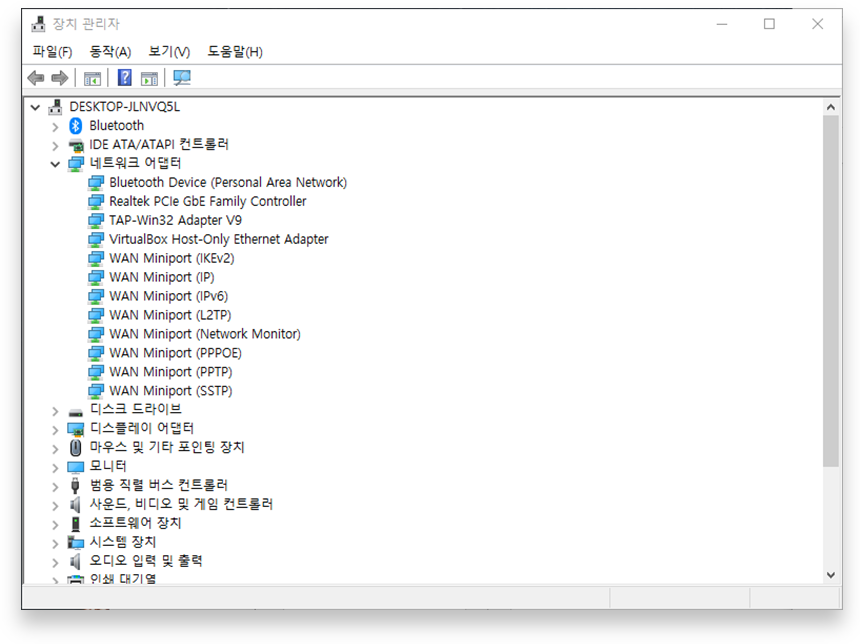Select the 모니터 tree label
860x644 pixels.
click(x=108, y=466)
